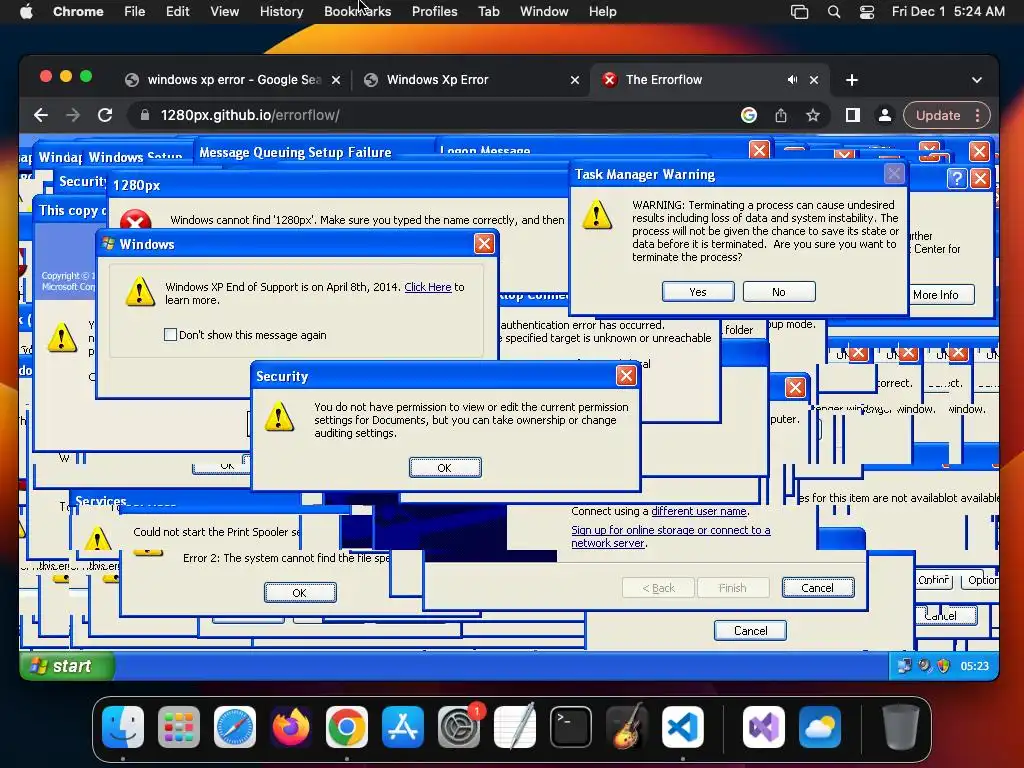Viewport: 1024px width, 768px height.
Task: Switch to the 'Windows Xp Error' tab
Action: point(472,80)
